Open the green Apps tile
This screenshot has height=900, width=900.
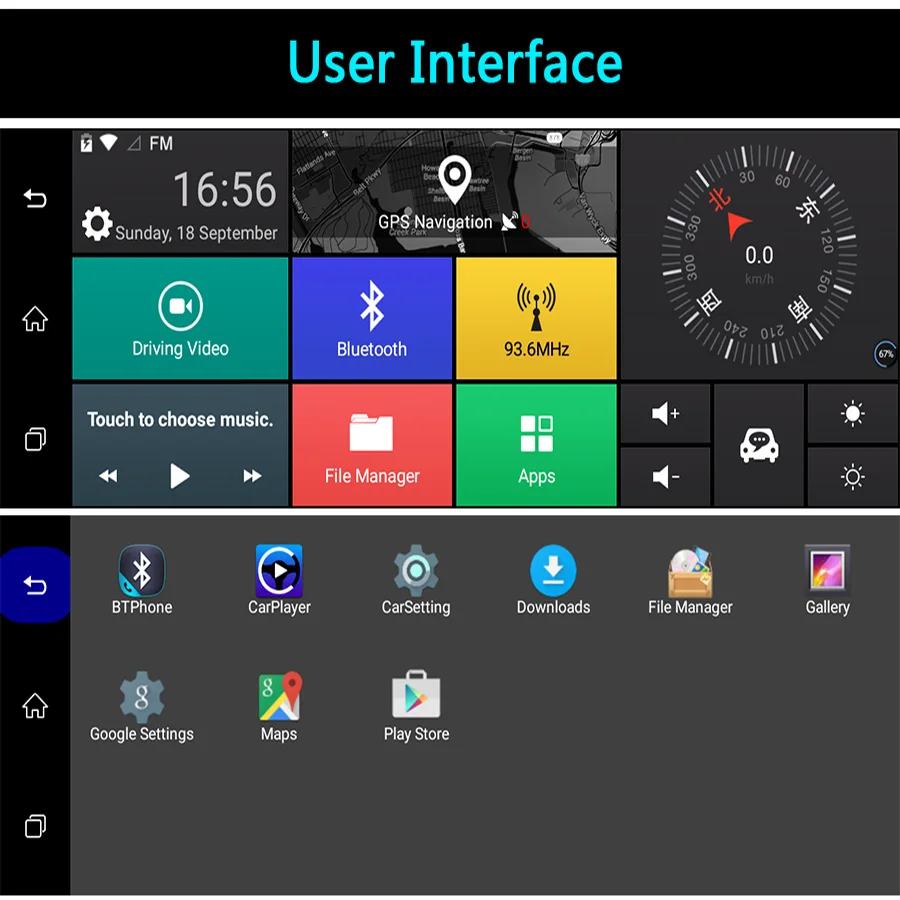pos(536,445)
